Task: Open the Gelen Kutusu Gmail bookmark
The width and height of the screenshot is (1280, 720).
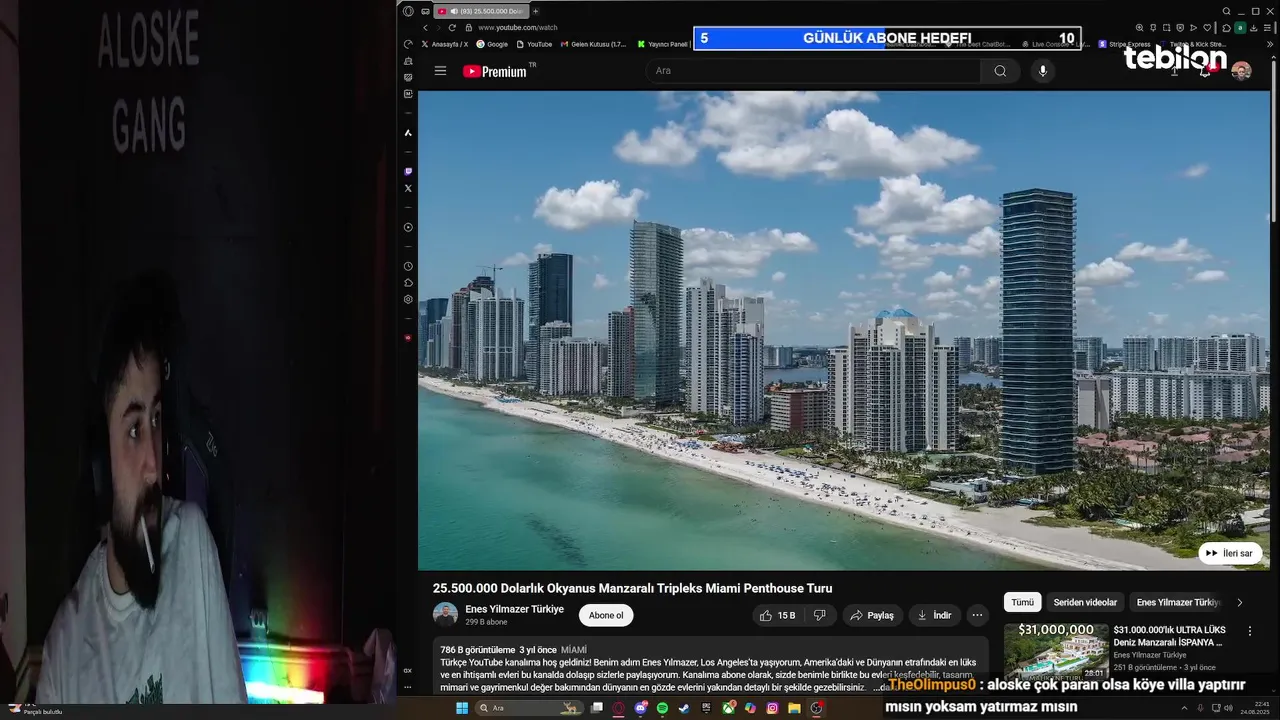Action: click(593, 44)
